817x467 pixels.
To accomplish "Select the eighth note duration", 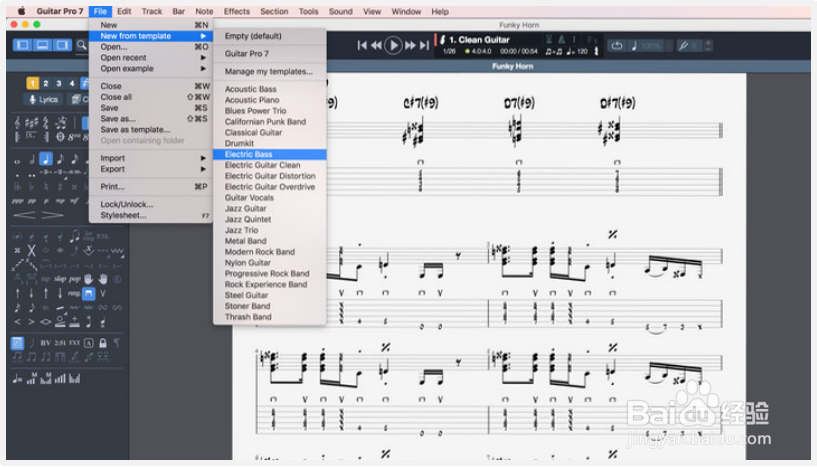I will (x=60, y=159).
